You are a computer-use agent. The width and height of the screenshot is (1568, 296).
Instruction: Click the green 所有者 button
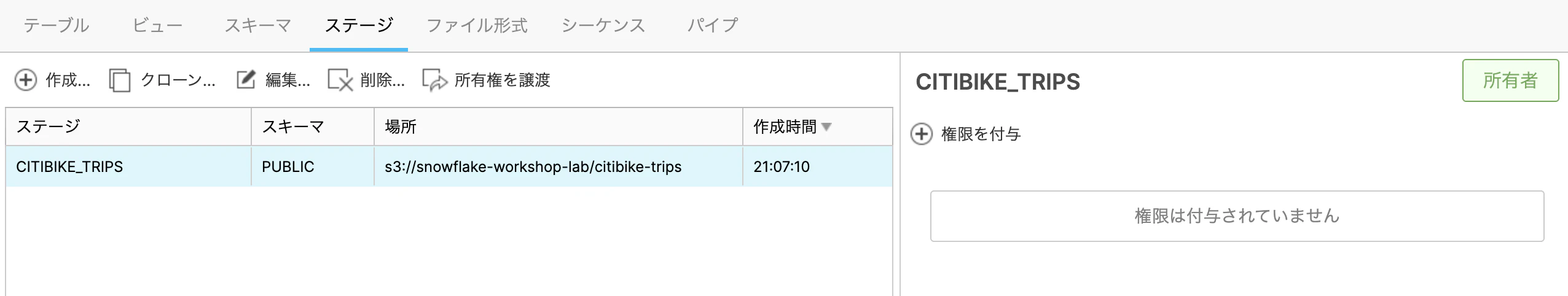coord(1510,80)
